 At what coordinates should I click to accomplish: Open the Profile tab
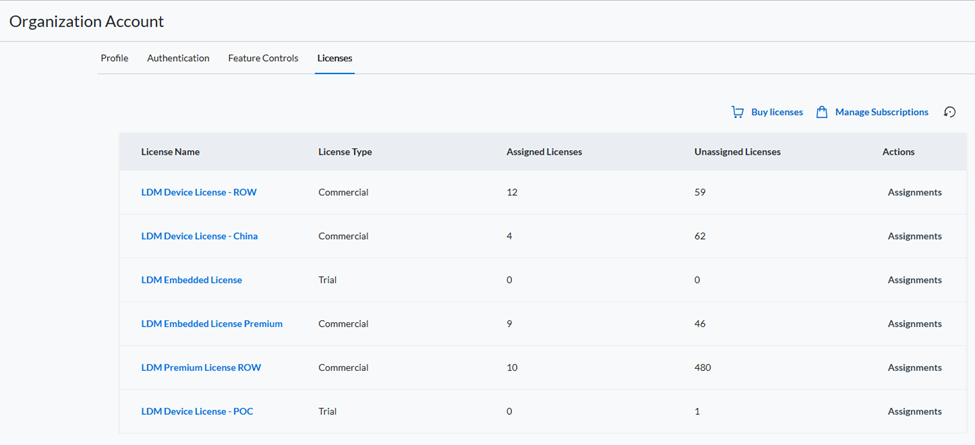114,58
